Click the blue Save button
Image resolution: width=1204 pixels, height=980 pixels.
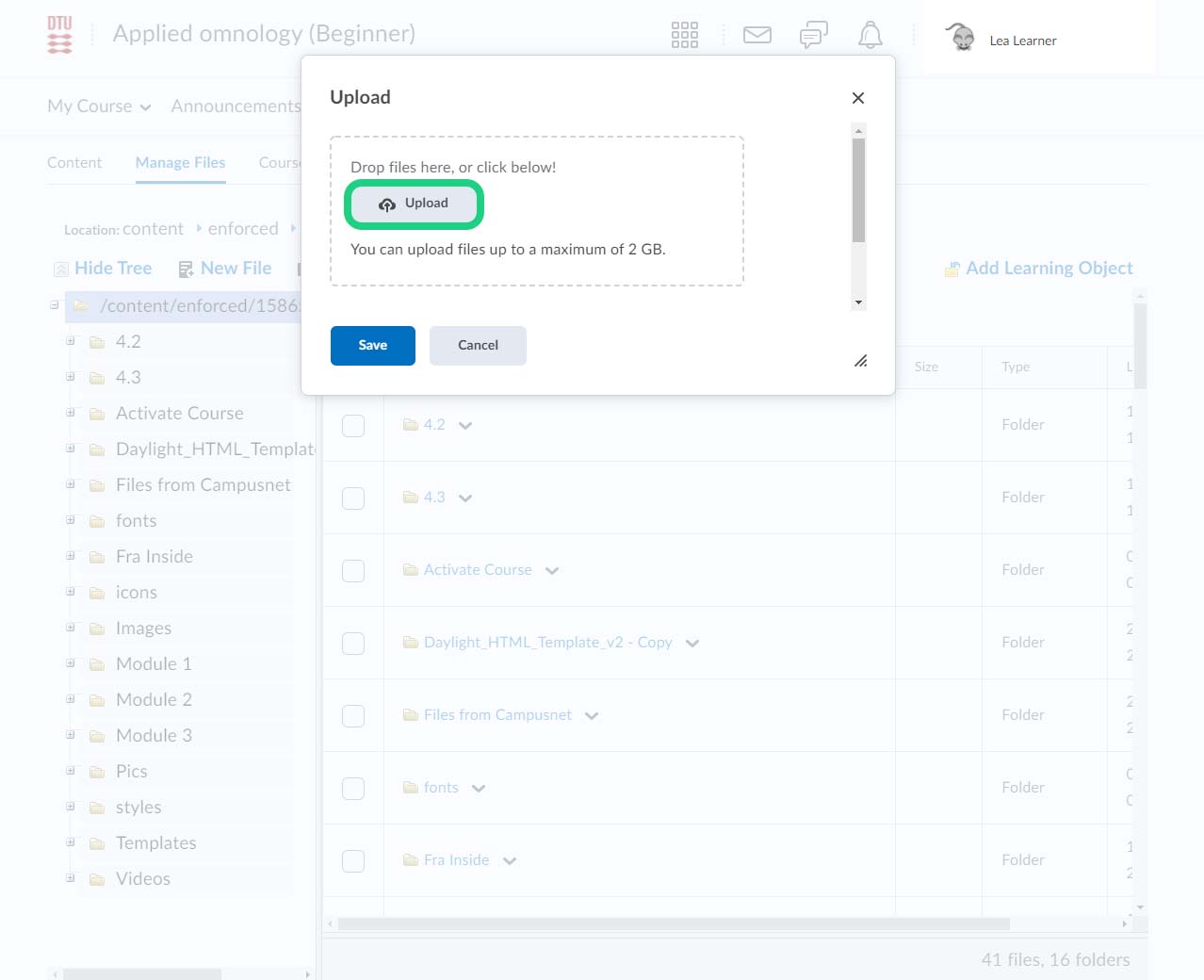(x=372, y=345)
